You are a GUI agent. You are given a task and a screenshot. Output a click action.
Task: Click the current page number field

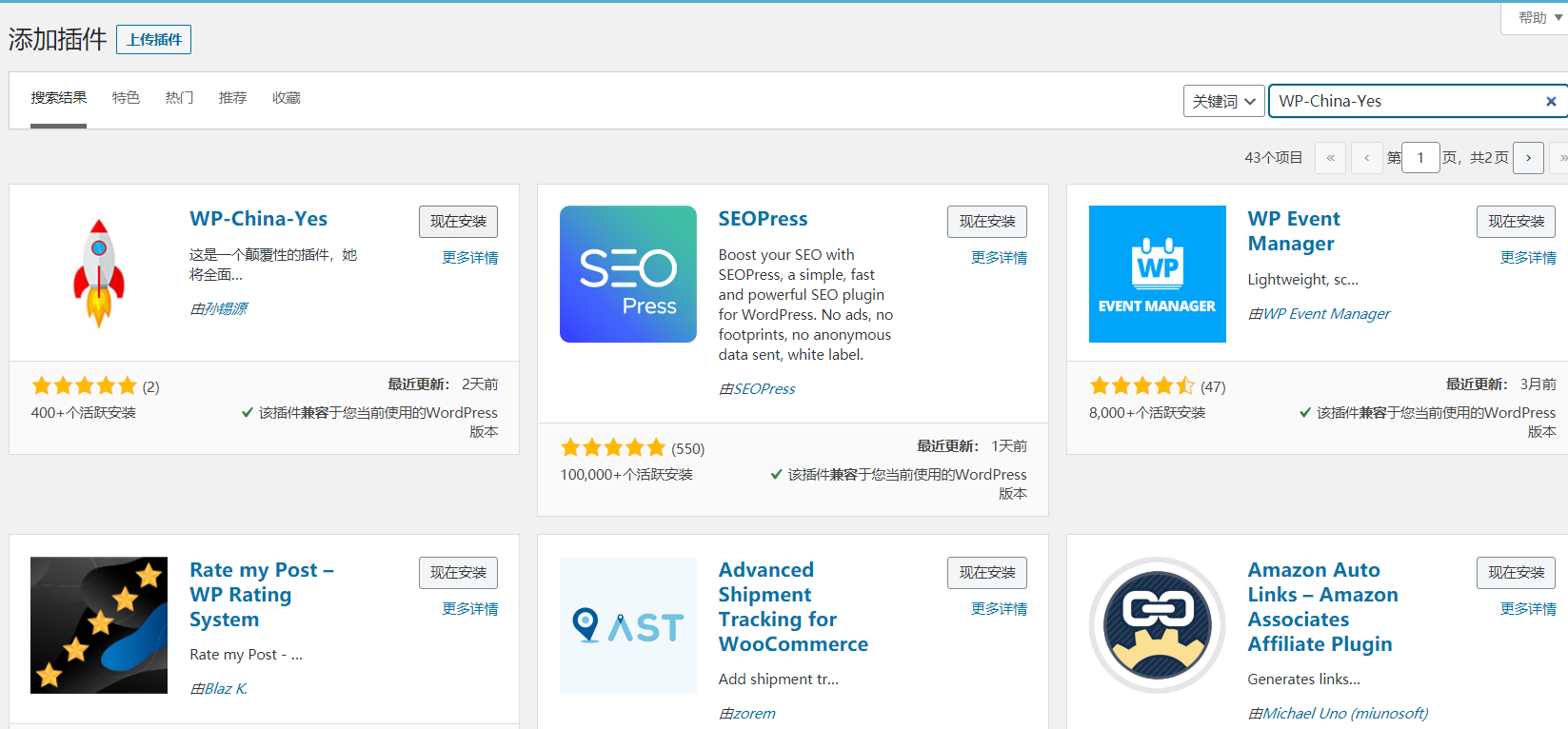[1420, 158]
